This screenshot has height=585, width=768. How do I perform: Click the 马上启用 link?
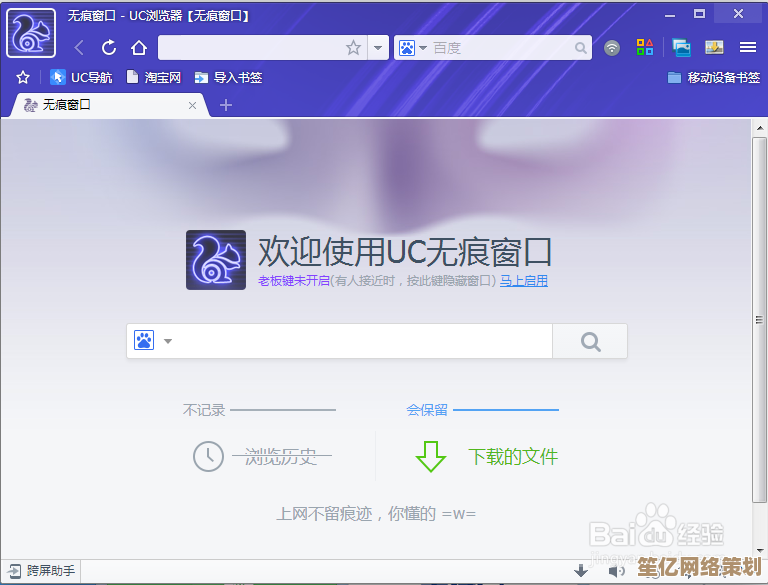(523, 281)
